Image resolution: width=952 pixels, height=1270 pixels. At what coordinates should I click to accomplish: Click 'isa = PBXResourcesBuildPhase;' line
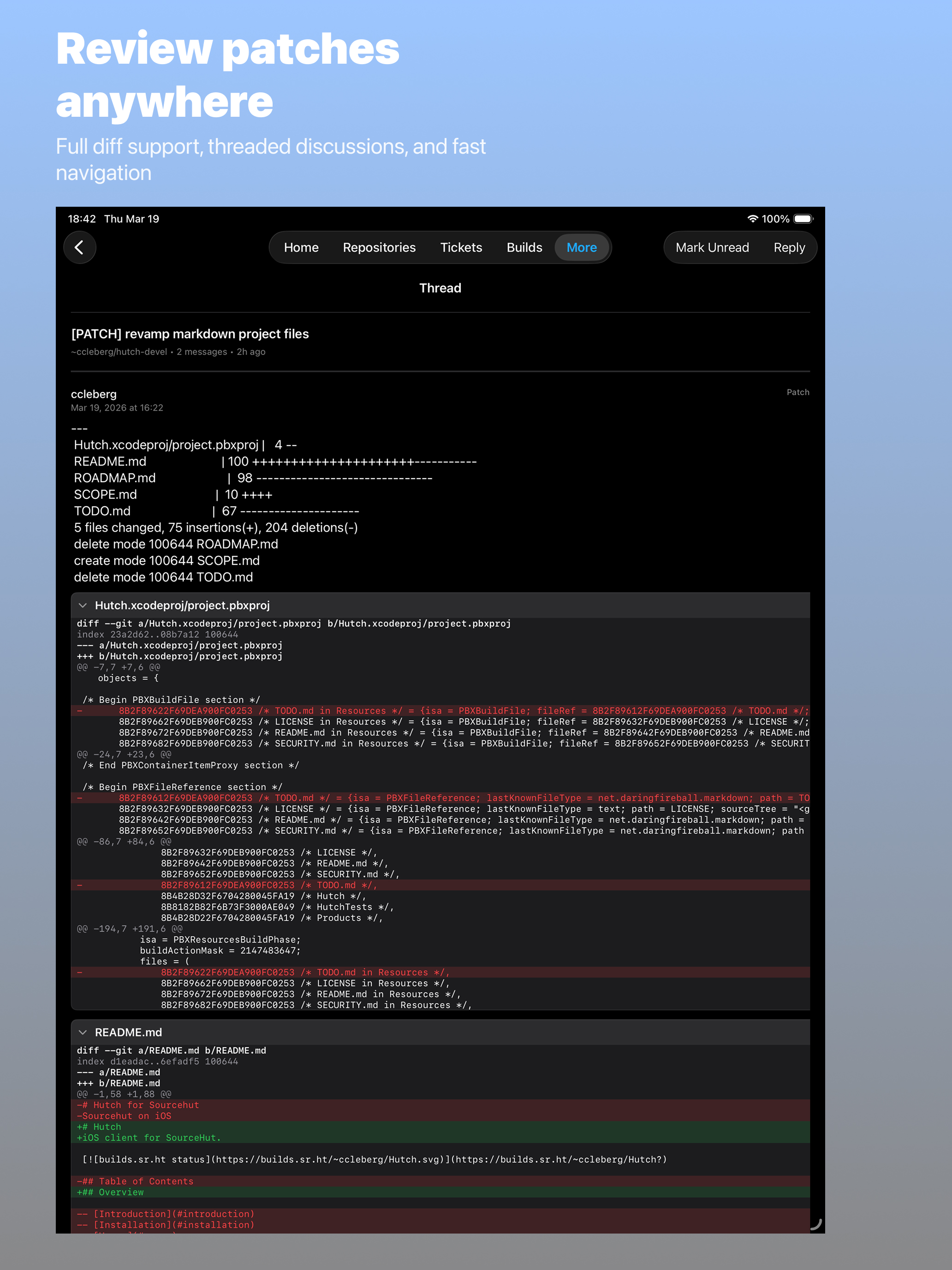click(220, 940)
